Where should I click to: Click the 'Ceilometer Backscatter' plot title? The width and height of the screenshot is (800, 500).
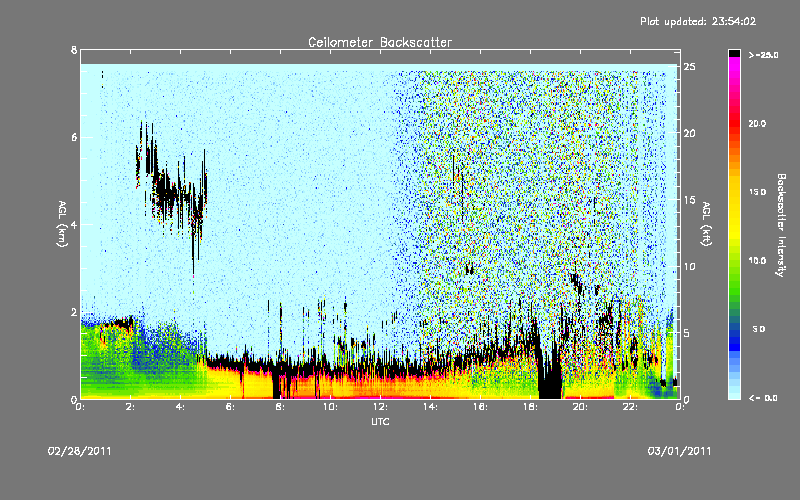[x=380, y=42]
